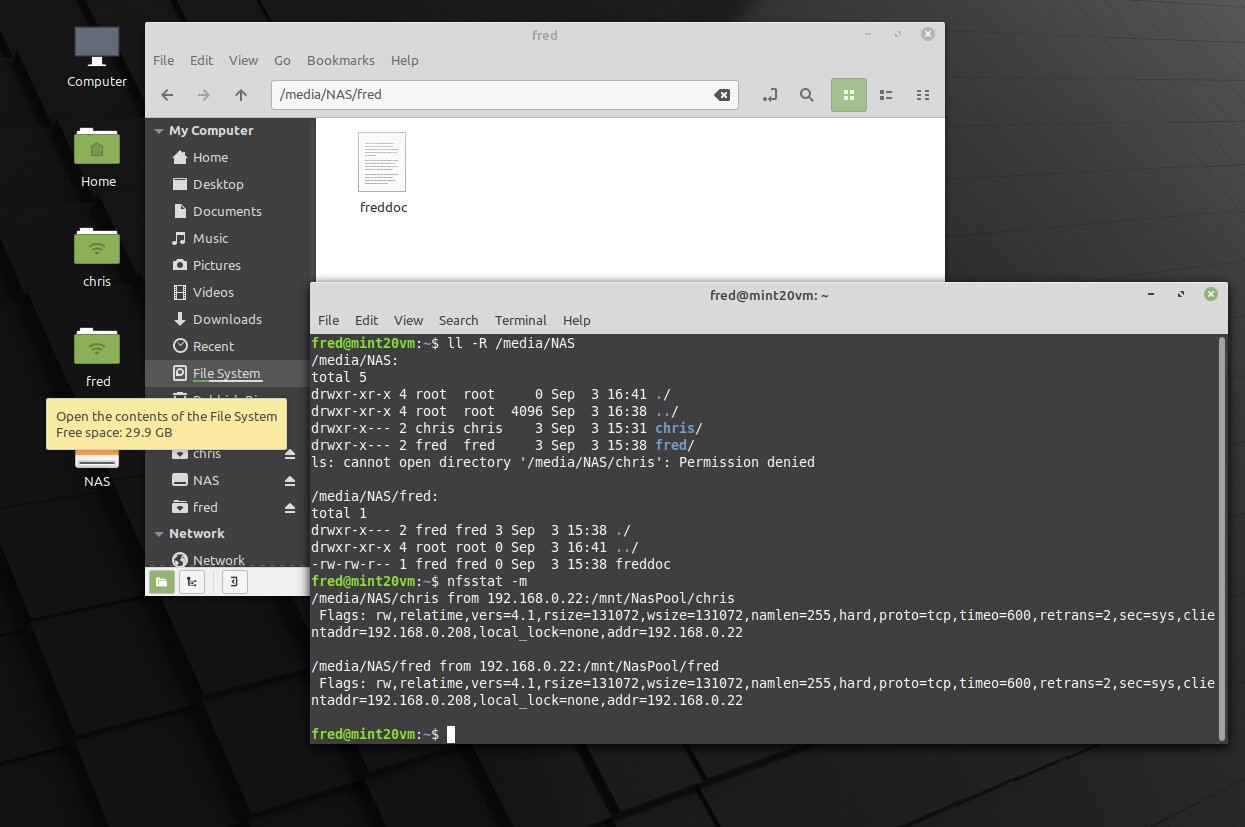Open the file manager Edit menu
The image size is (1245, 827).
(x=201, y=61)
